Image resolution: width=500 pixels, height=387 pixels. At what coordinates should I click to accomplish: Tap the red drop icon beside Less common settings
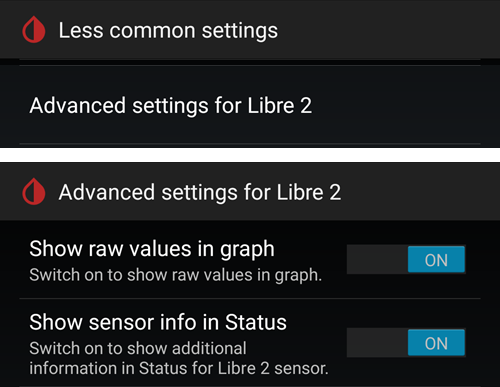[x=34, y=30]
